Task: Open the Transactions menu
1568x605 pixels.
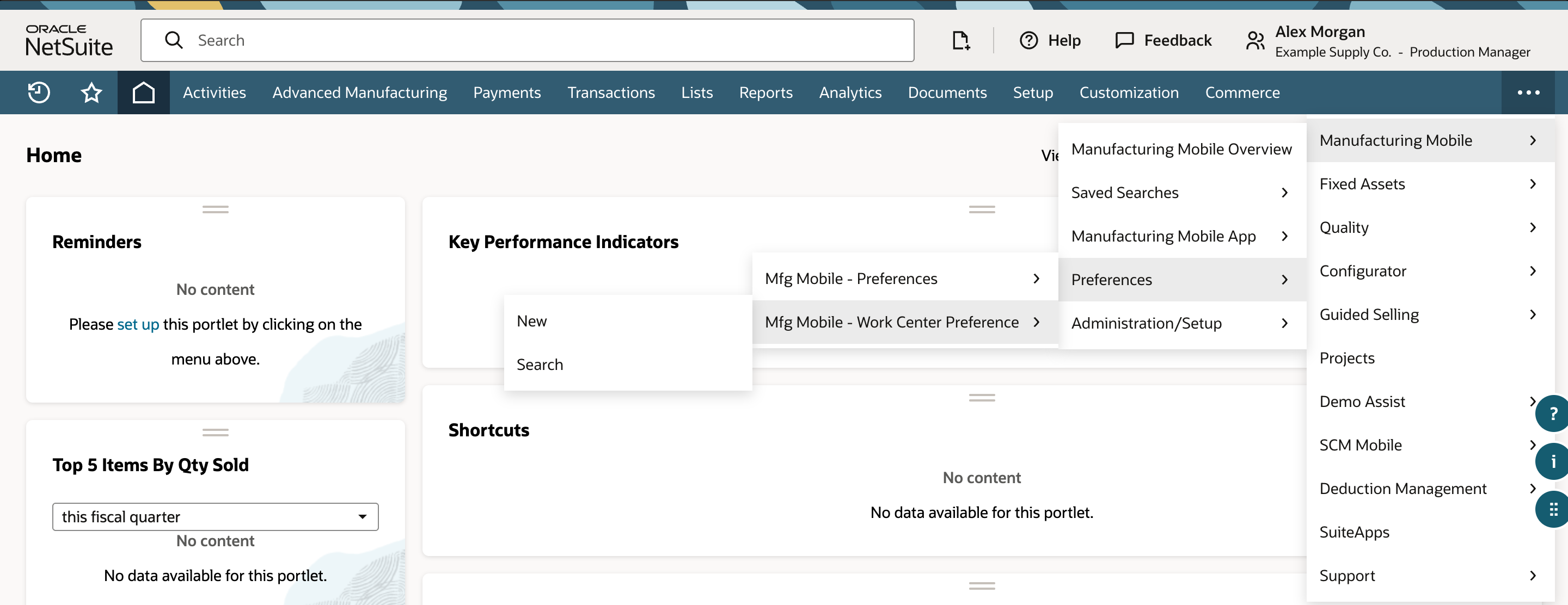Action: click(611, 92)
